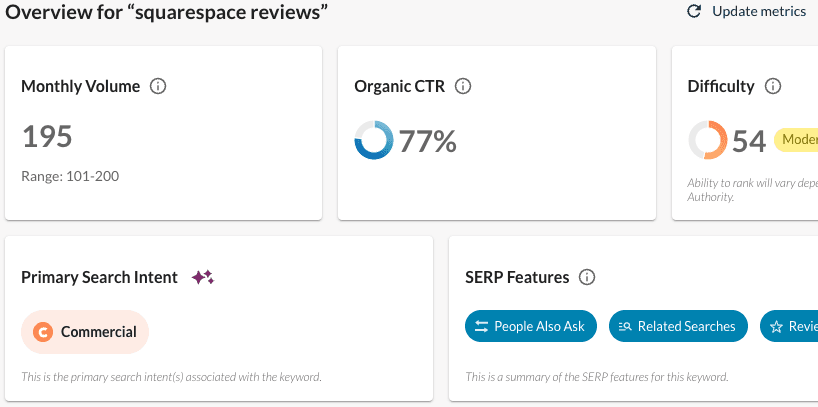This screenshot has height=407, width=818.
Task: Click the SERP Features heading label
Action: [517, 277]
